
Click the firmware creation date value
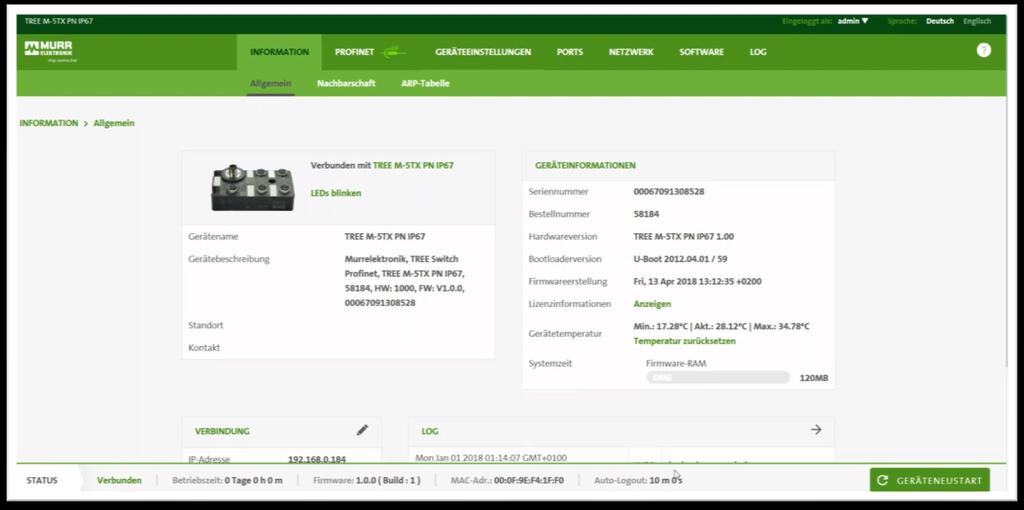coord(697,281)
